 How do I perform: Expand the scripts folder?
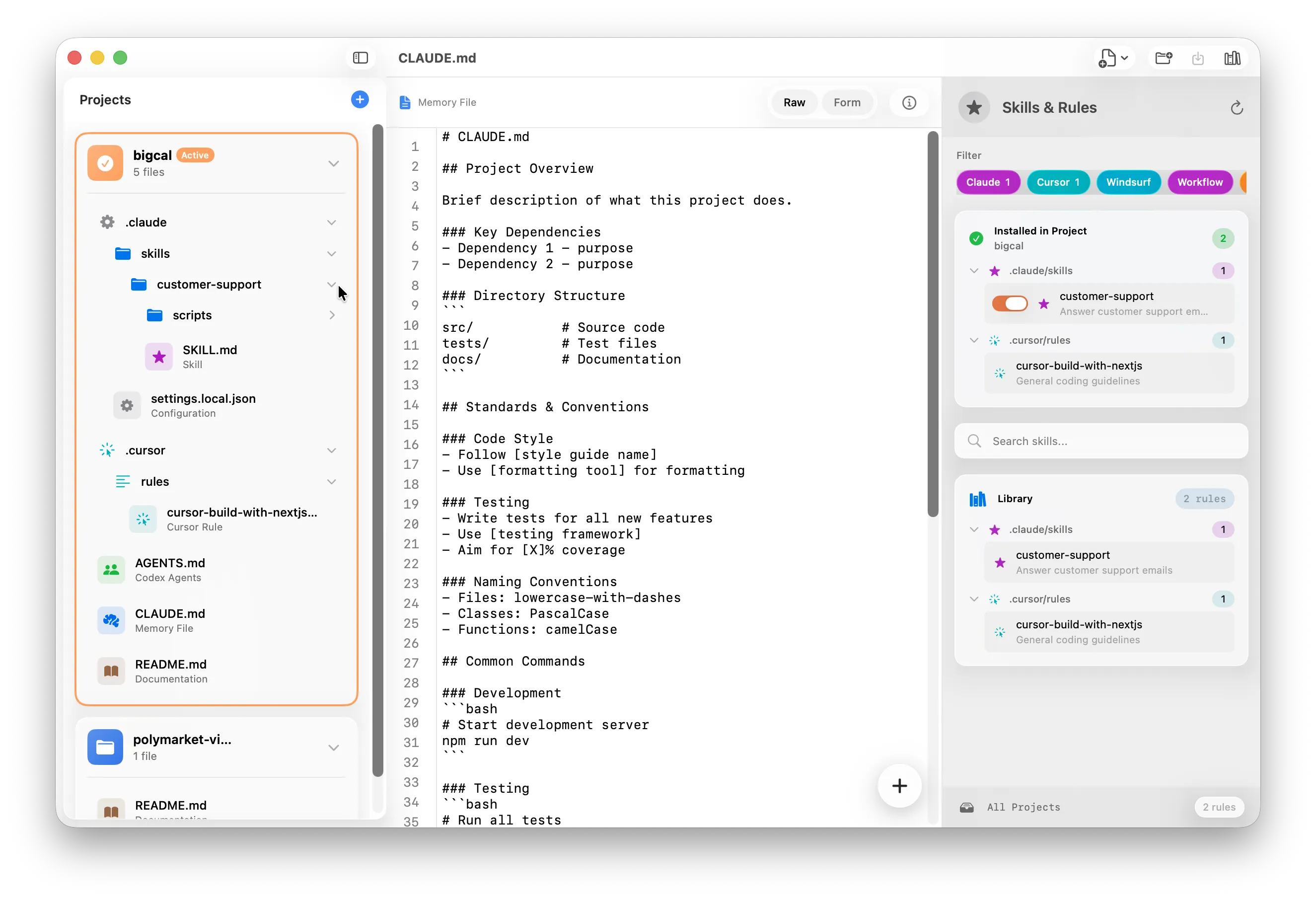coord(332,315)
